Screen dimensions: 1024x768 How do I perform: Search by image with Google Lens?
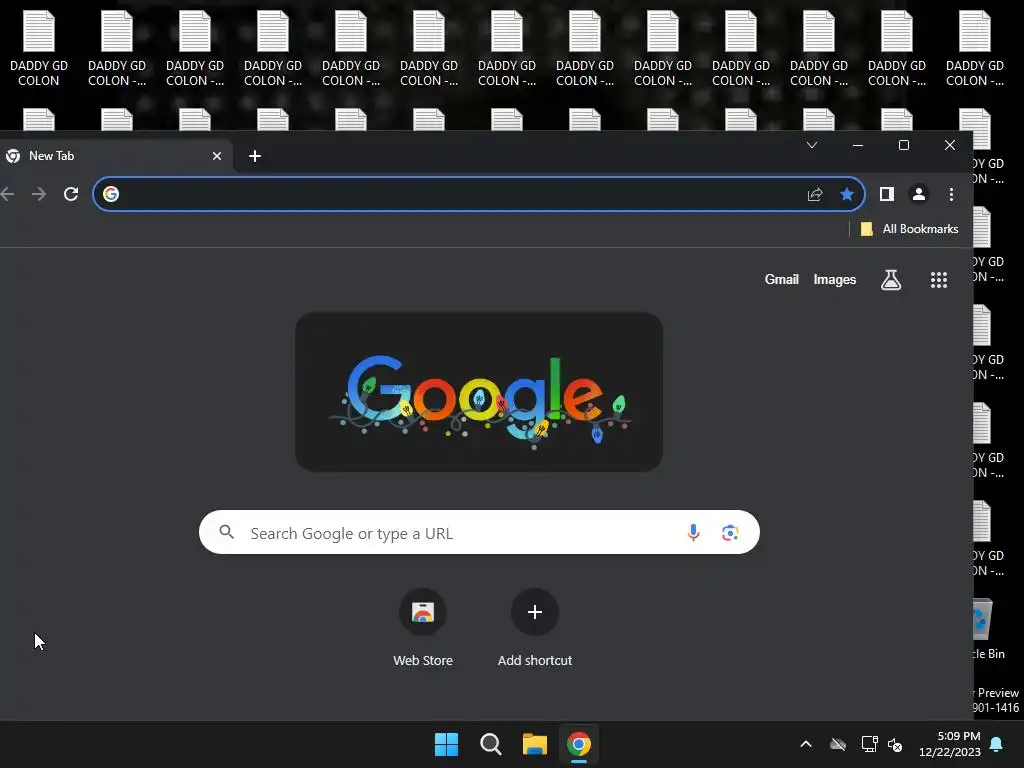coord(730,533)
